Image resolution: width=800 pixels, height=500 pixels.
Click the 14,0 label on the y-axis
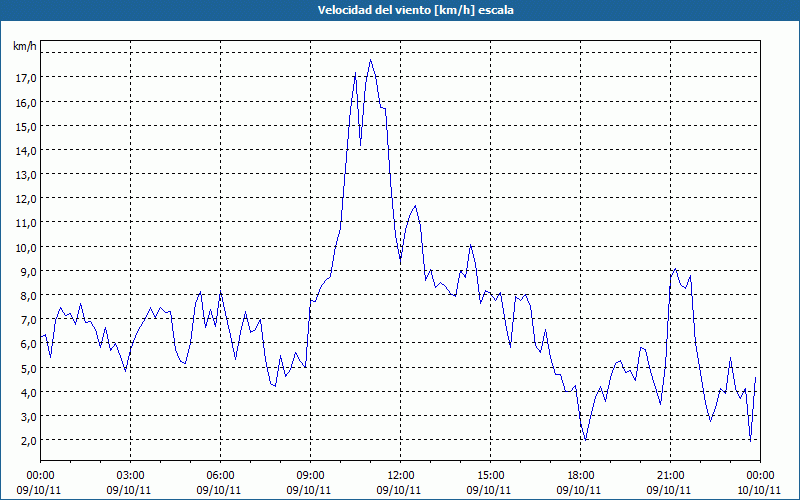click(26, 151)
